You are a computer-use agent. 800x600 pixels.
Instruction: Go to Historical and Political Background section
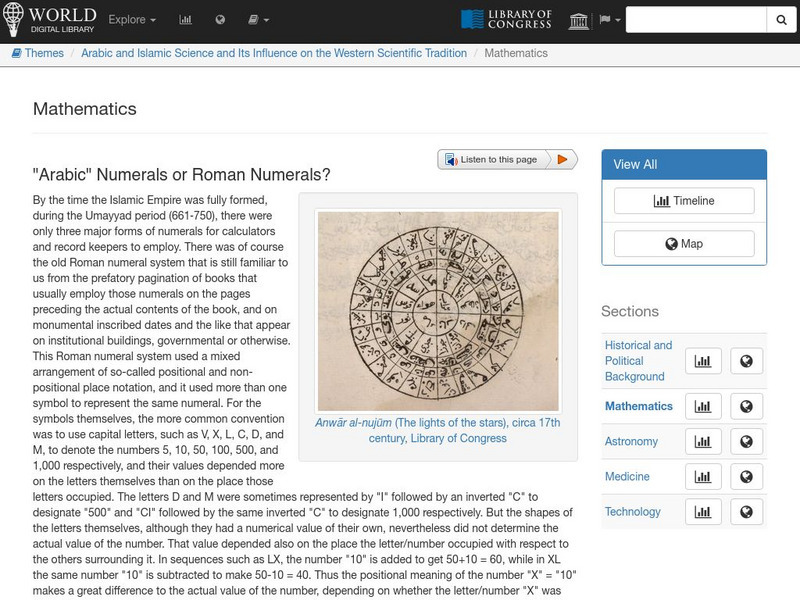pos(638,361)
